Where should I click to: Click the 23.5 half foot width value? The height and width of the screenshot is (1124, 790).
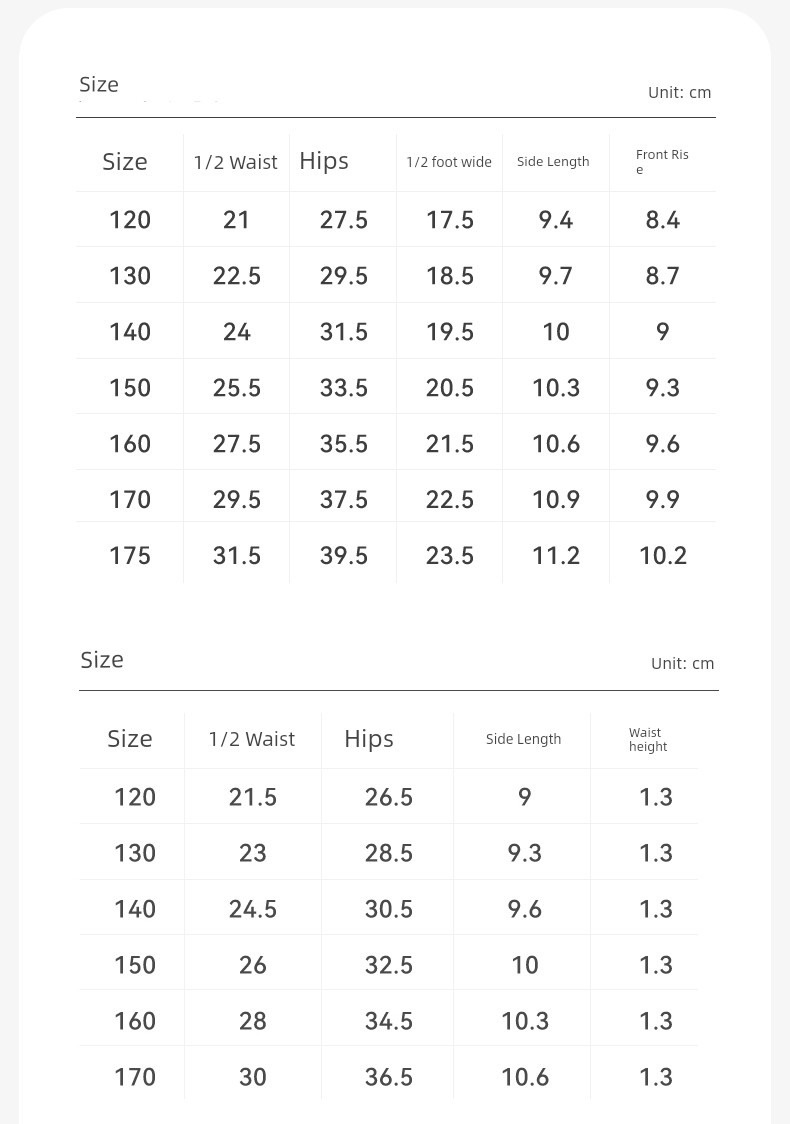[449, 556]
